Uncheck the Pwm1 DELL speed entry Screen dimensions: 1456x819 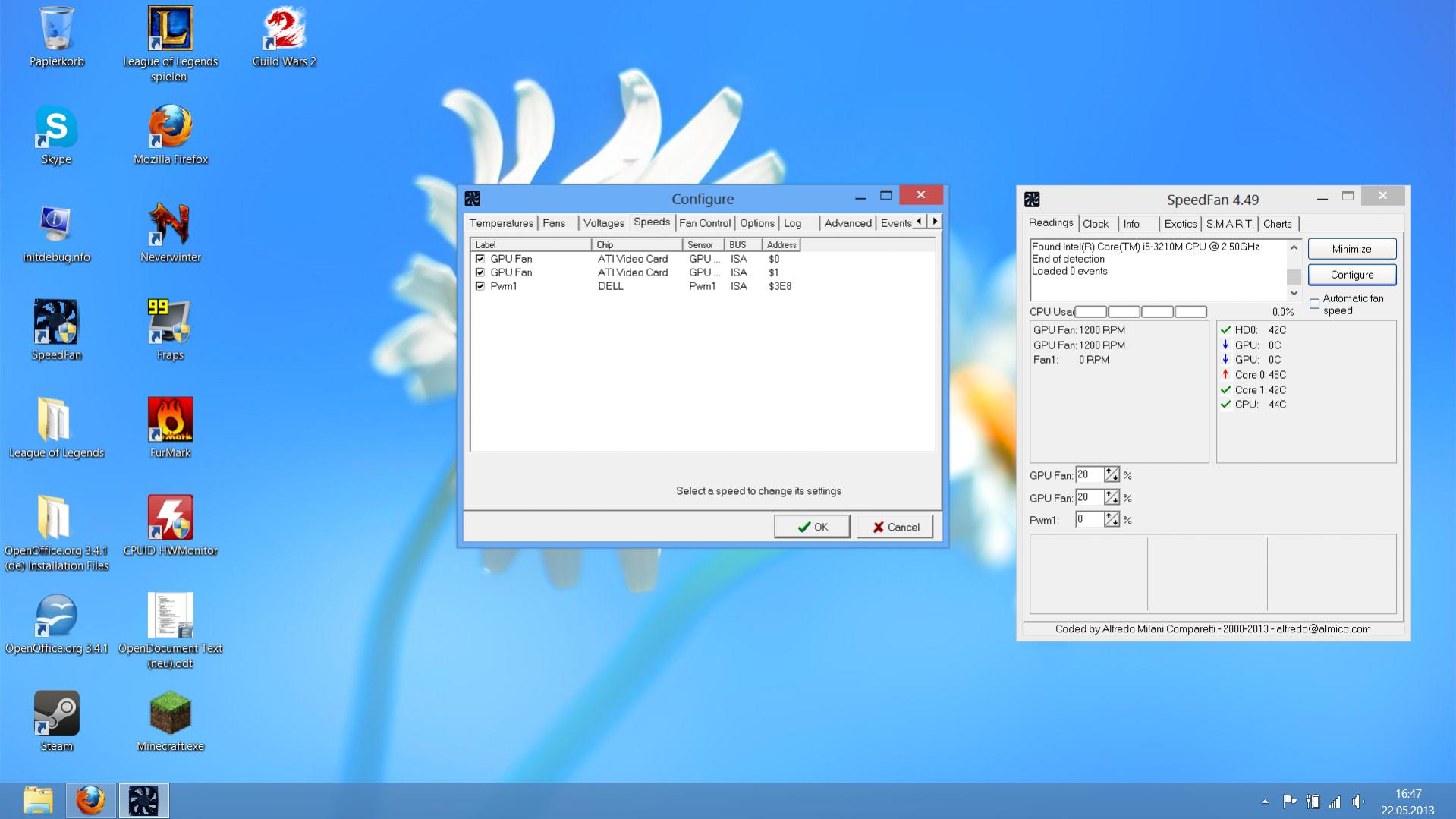click(480, 286)
